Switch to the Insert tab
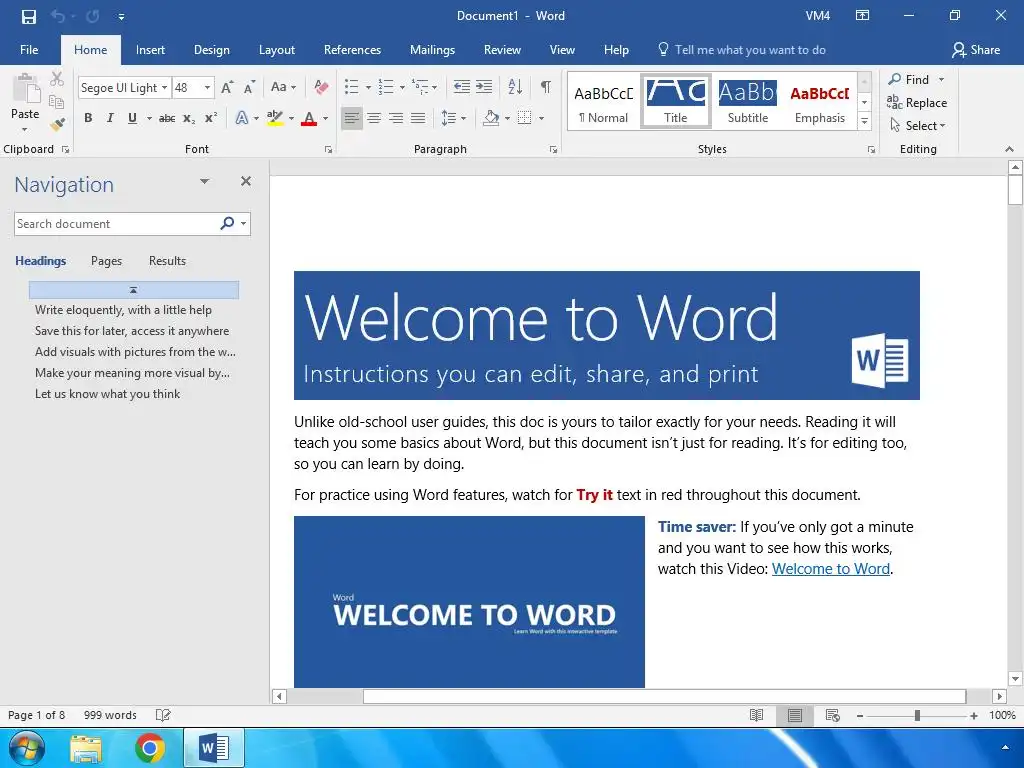Image resolution: width=1024 pixels, height=768 pixels. (x=150, y=50)
